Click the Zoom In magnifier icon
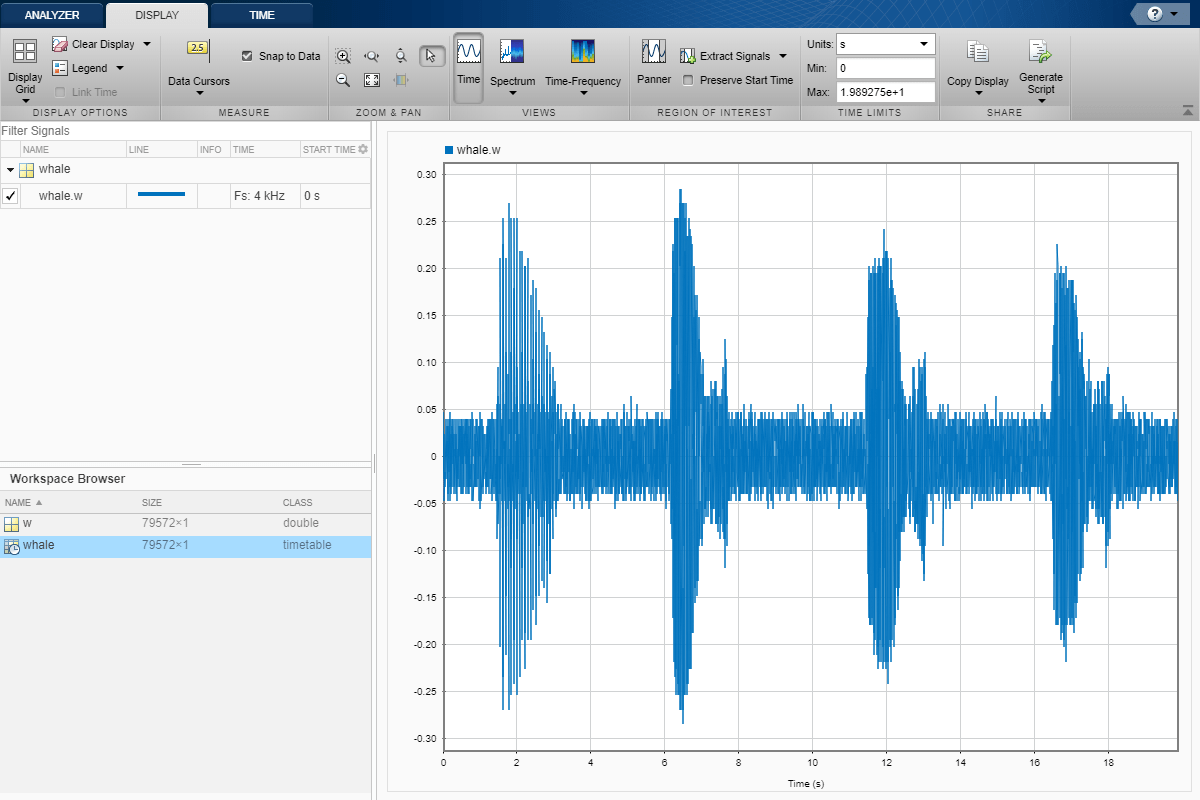Image resolution: width=1200 pixels, height=800 pixels. click(343, 57)
